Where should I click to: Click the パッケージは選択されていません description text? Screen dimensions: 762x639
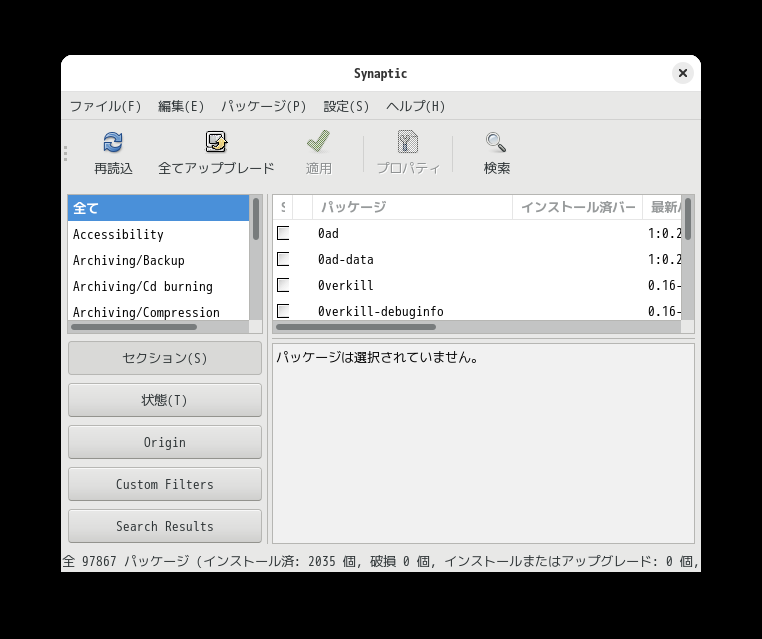coord(378,358)
